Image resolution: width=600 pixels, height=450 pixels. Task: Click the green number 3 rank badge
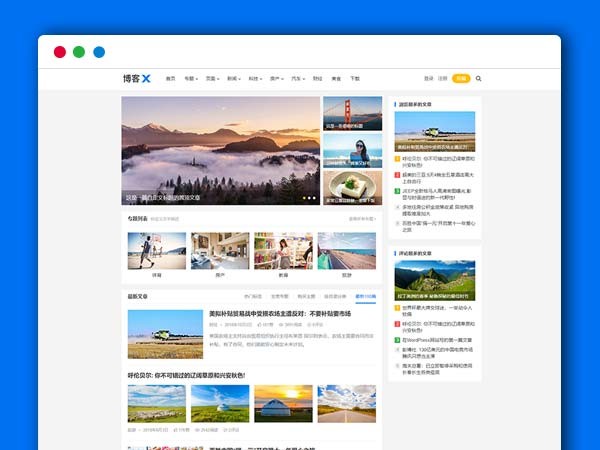(396, 189)
